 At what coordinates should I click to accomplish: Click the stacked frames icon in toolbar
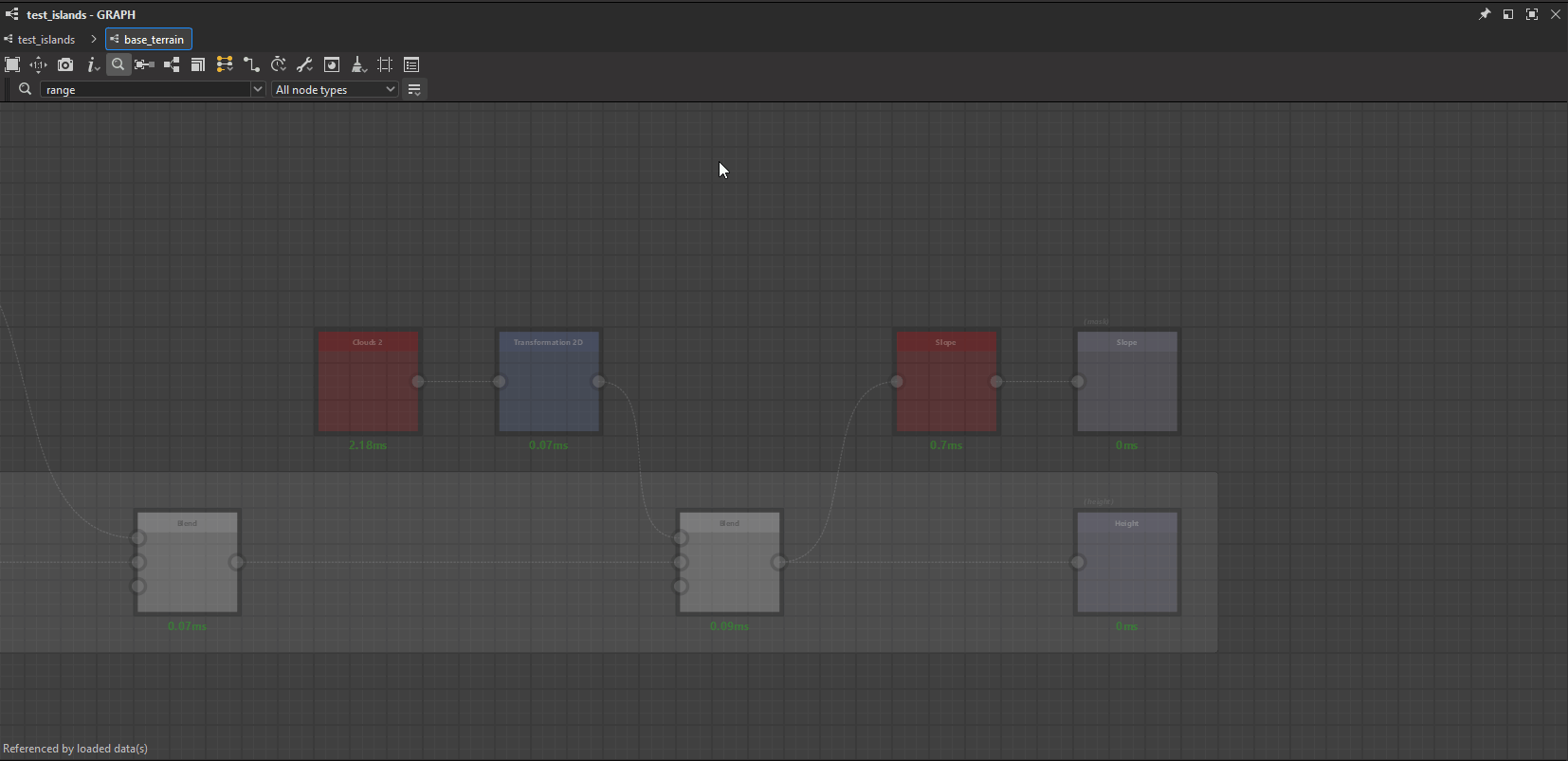point(198,64)
